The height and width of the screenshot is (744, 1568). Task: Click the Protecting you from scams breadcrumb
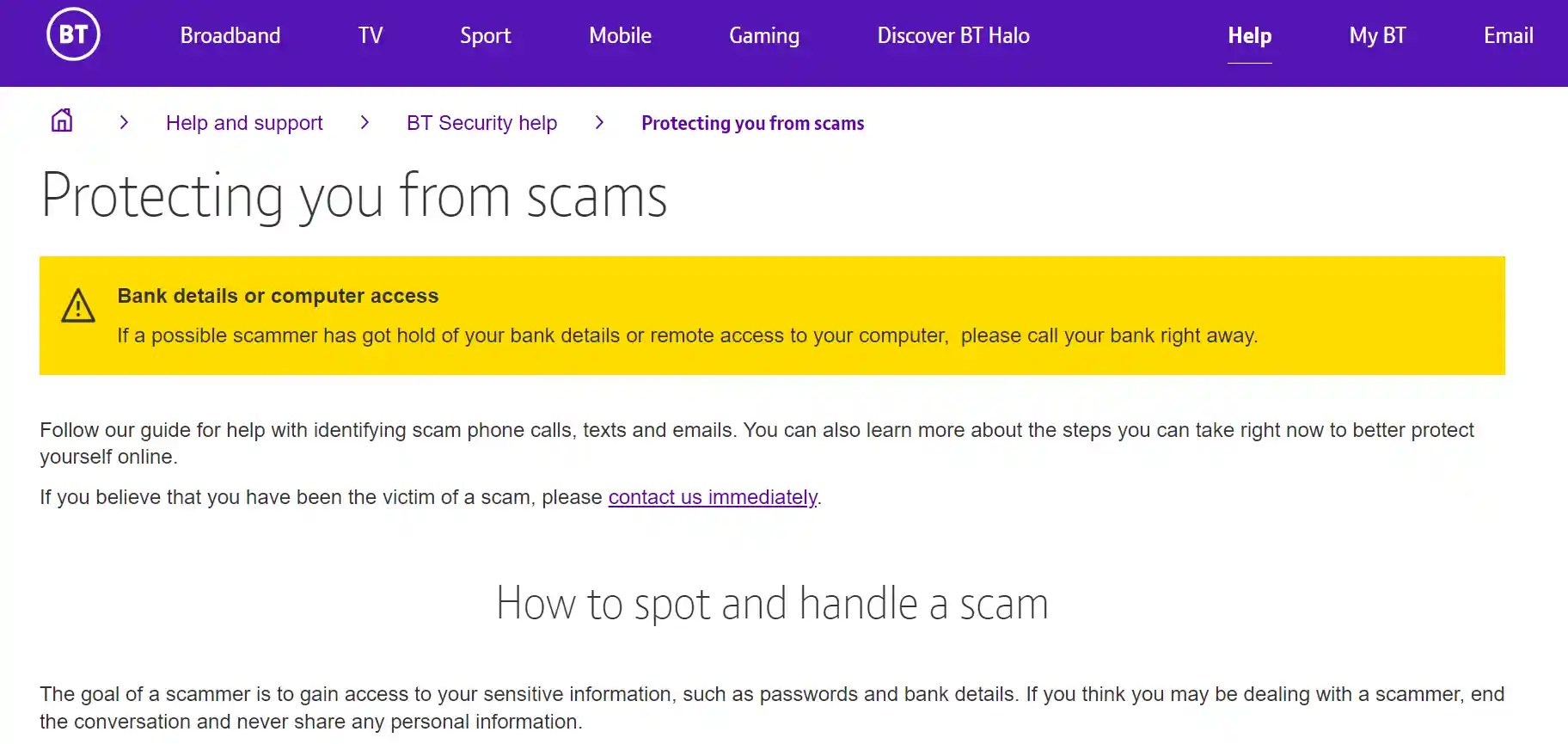tap(752, 122)
